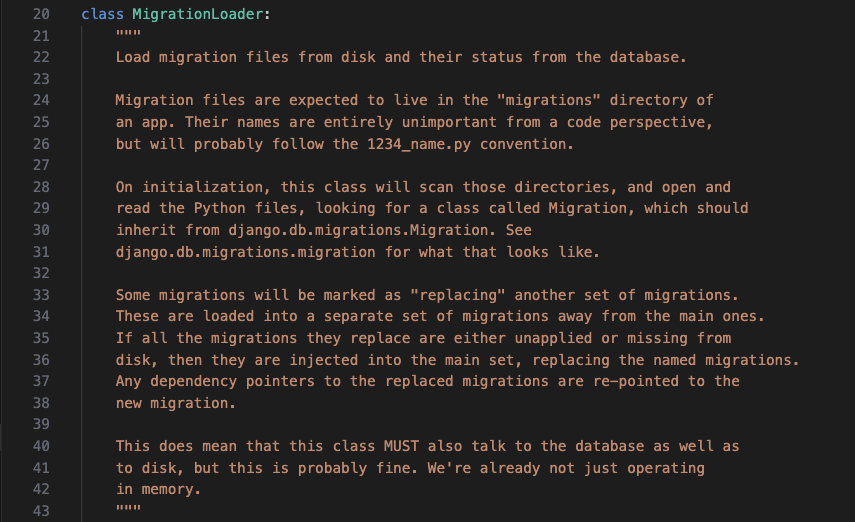855x522 pixels.
Task: Click the closing triple quotes on line 43
Action: [x=128, y=508]
